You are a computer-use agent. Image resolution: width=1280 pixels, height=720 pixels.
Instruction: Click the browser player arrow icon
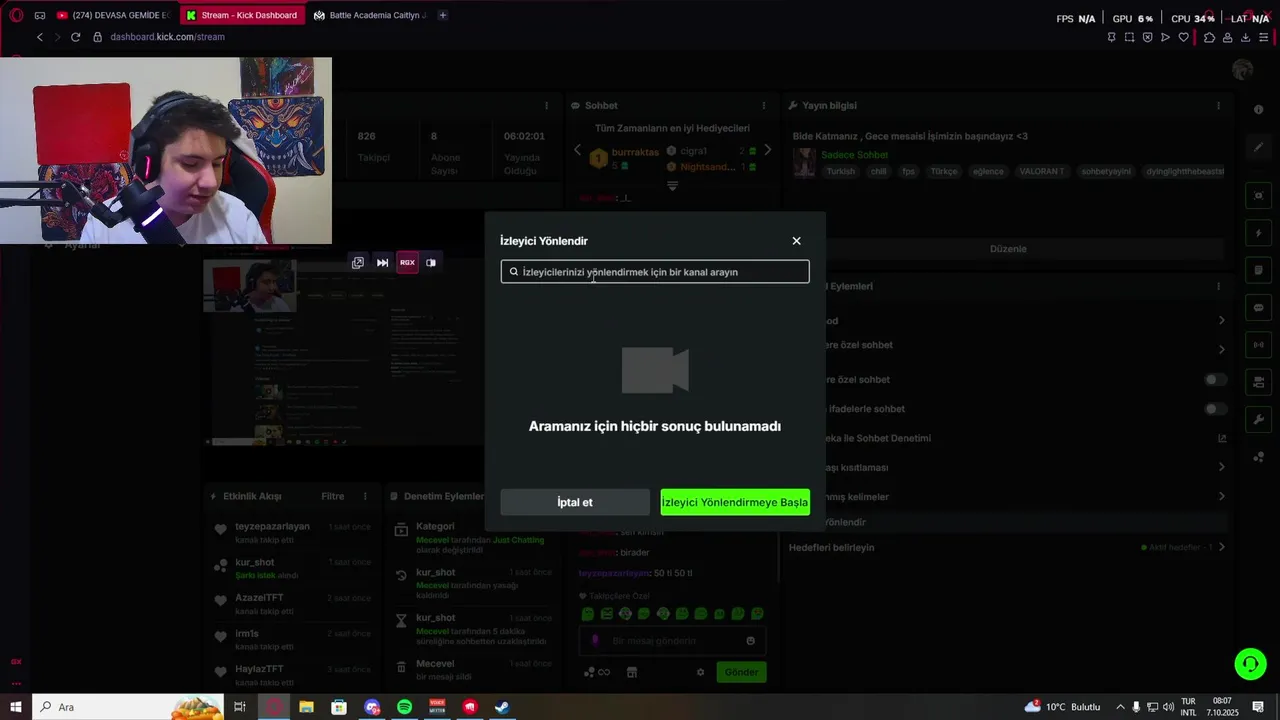1165,37
